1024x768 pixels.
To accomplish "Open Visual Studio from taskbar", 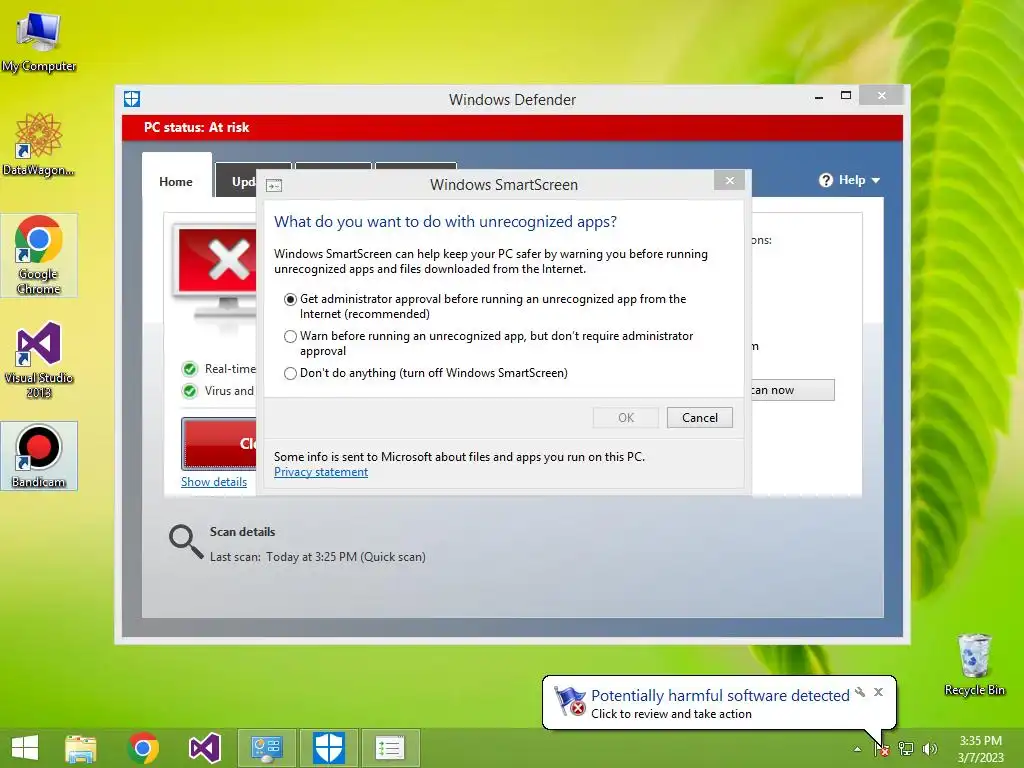I will 204,748.
